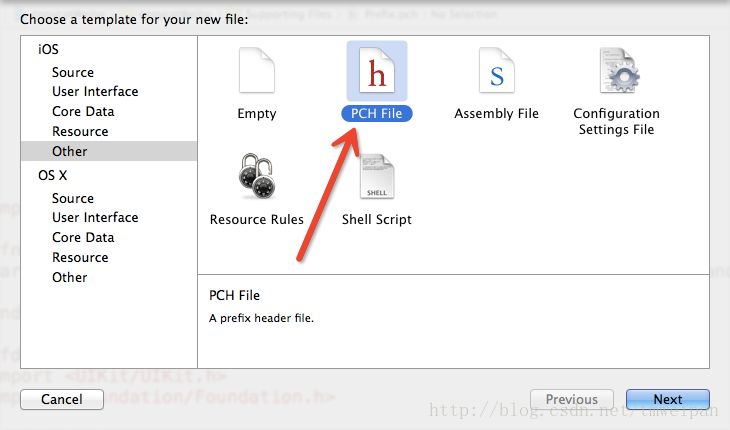Go back with the Previous button
The height and width of the screenshot is (430, 730).
click(x=572, y=399)
